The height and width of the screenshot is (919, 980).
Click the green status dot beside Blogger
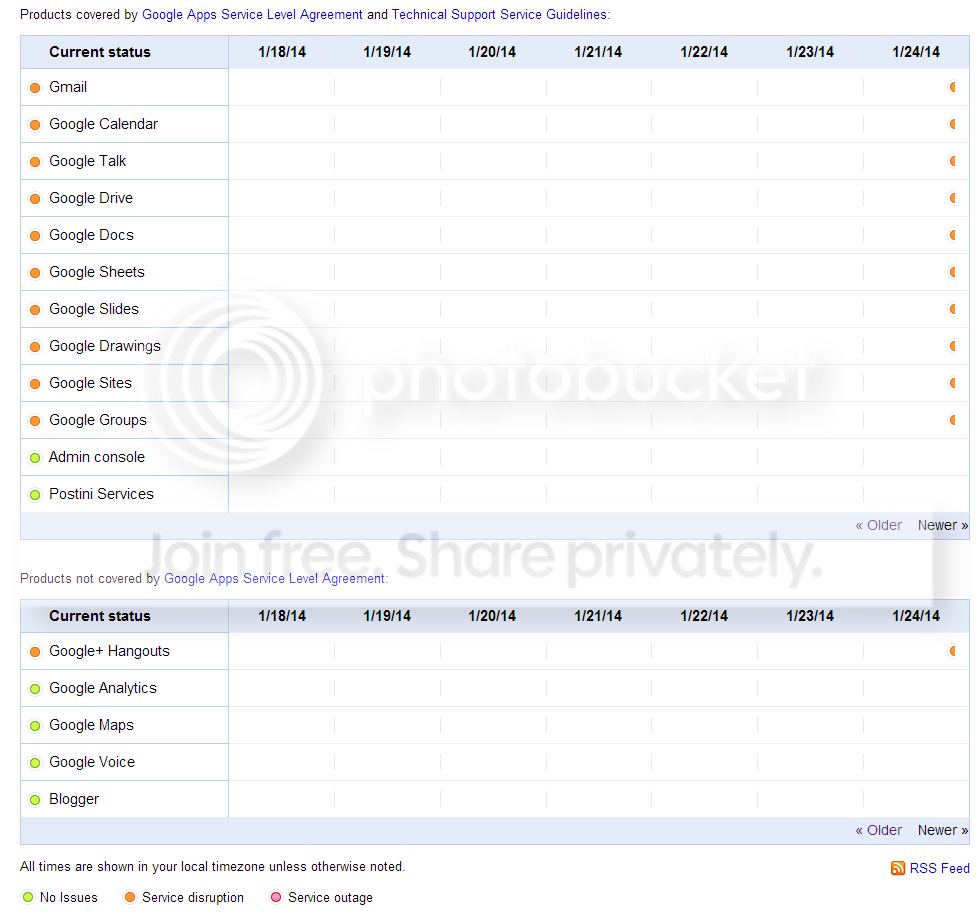tap(35, 799)
